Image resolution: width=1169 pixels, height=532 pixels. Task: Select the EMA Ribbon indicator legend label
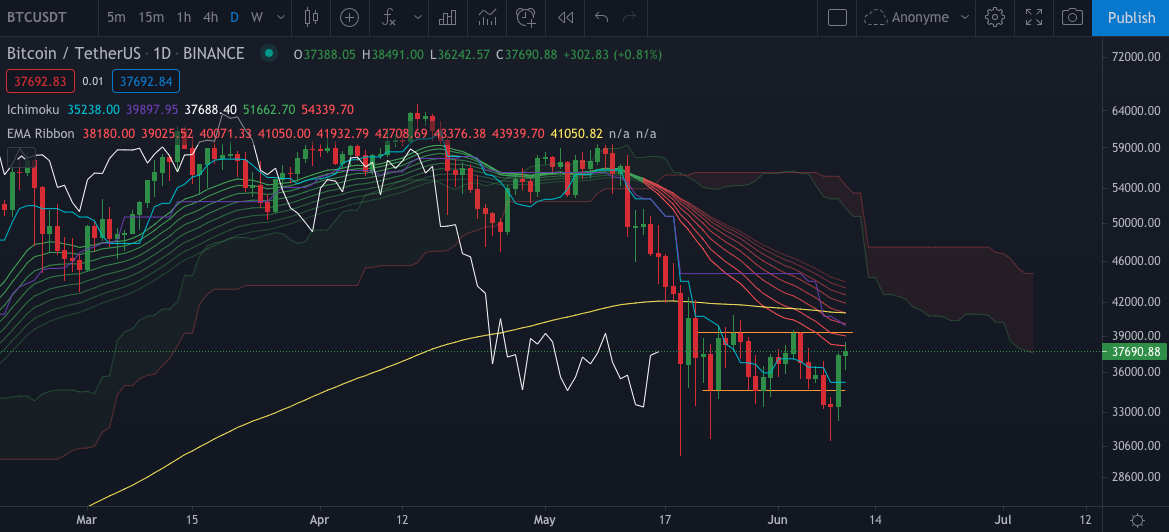[x=41, y=133]
